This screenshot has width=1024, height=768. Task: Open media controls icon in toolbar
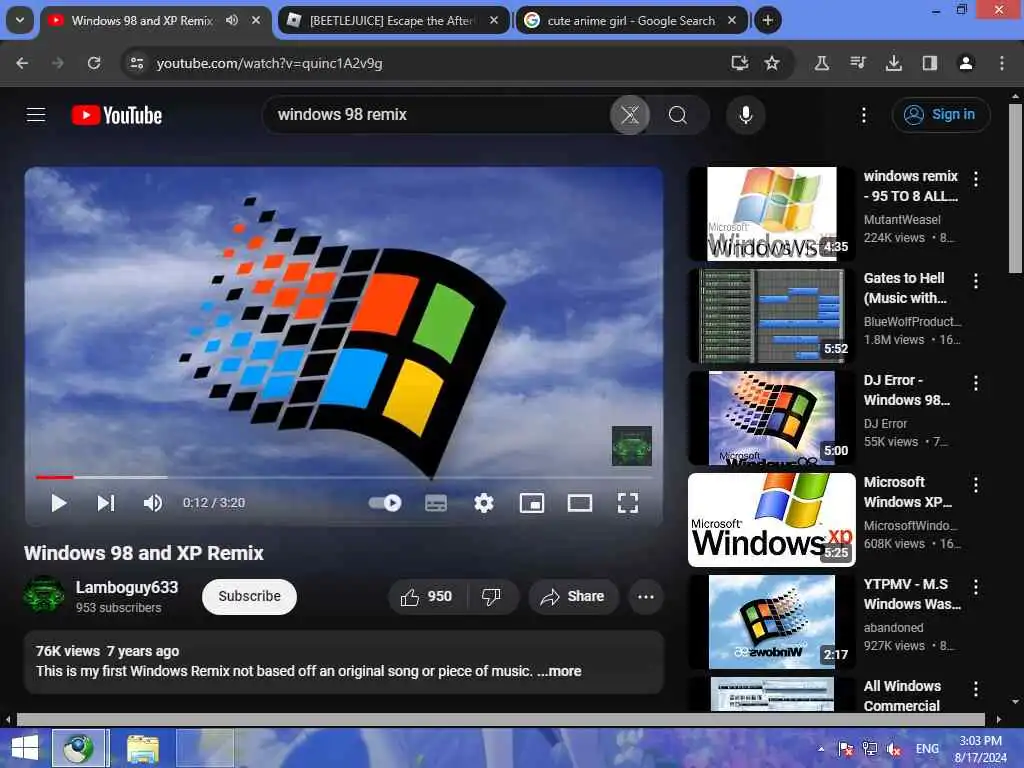coord(858,63)
